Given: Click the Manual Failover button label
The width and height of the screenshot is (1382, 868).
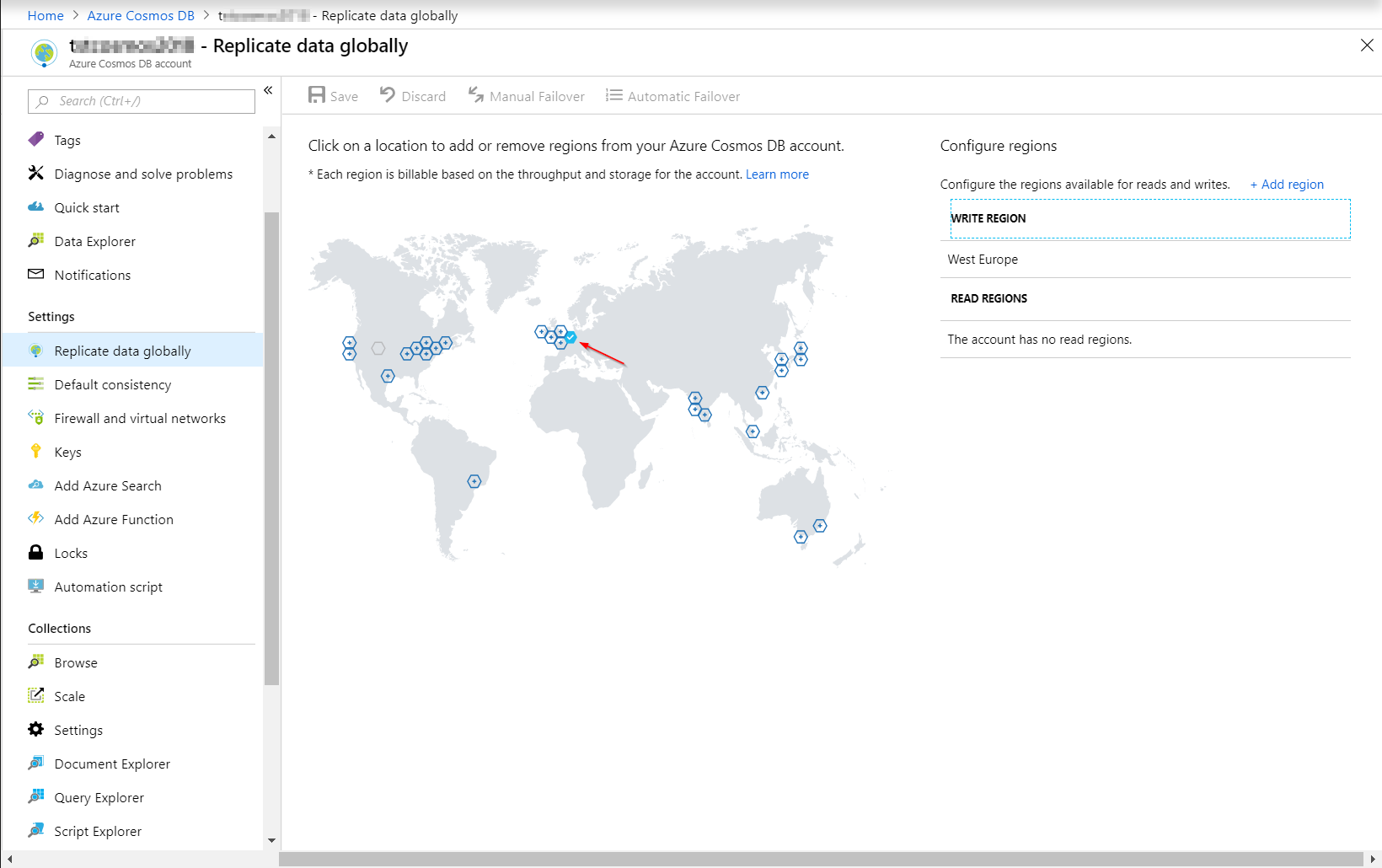Looking at the screenshot, I should pyautogui.click(x=537, y=97).
